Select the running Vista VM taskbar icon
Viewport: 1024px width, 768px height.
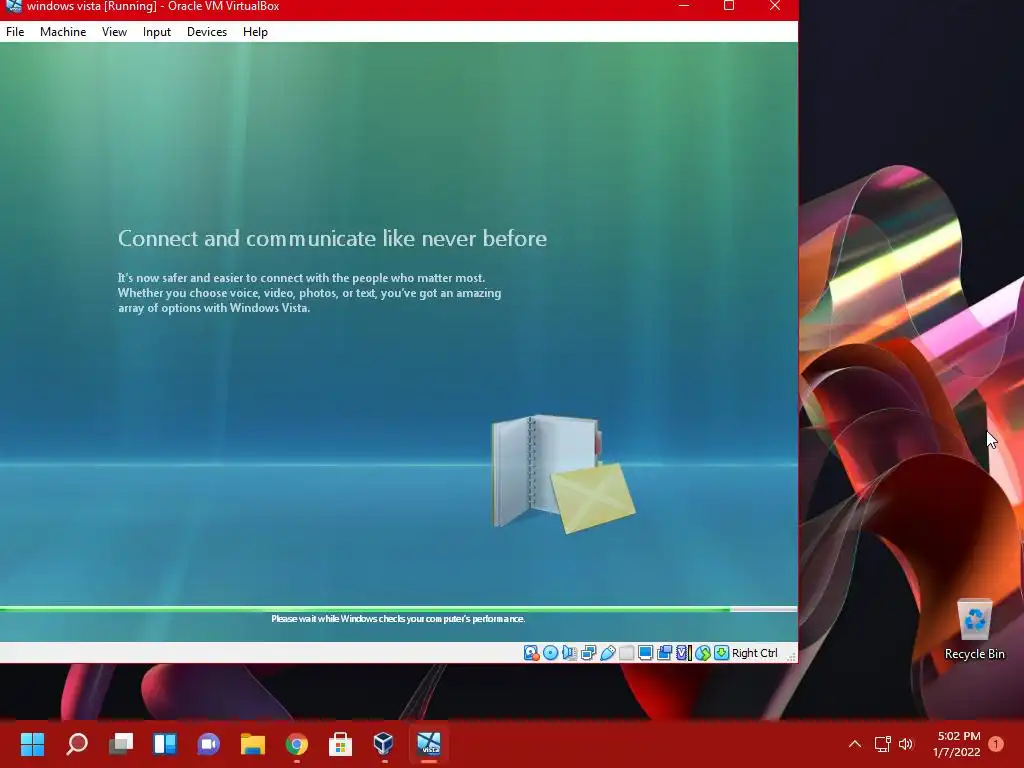[429, 744]
